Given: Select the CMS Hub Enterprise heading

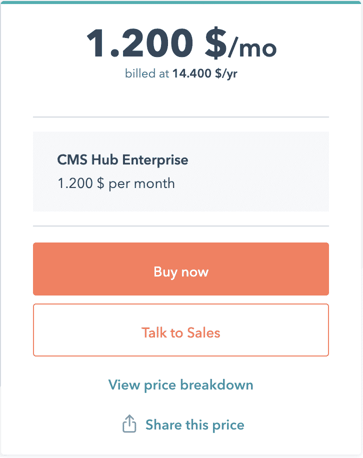Looking at the screenshot, I should click(x=123, y=160).
